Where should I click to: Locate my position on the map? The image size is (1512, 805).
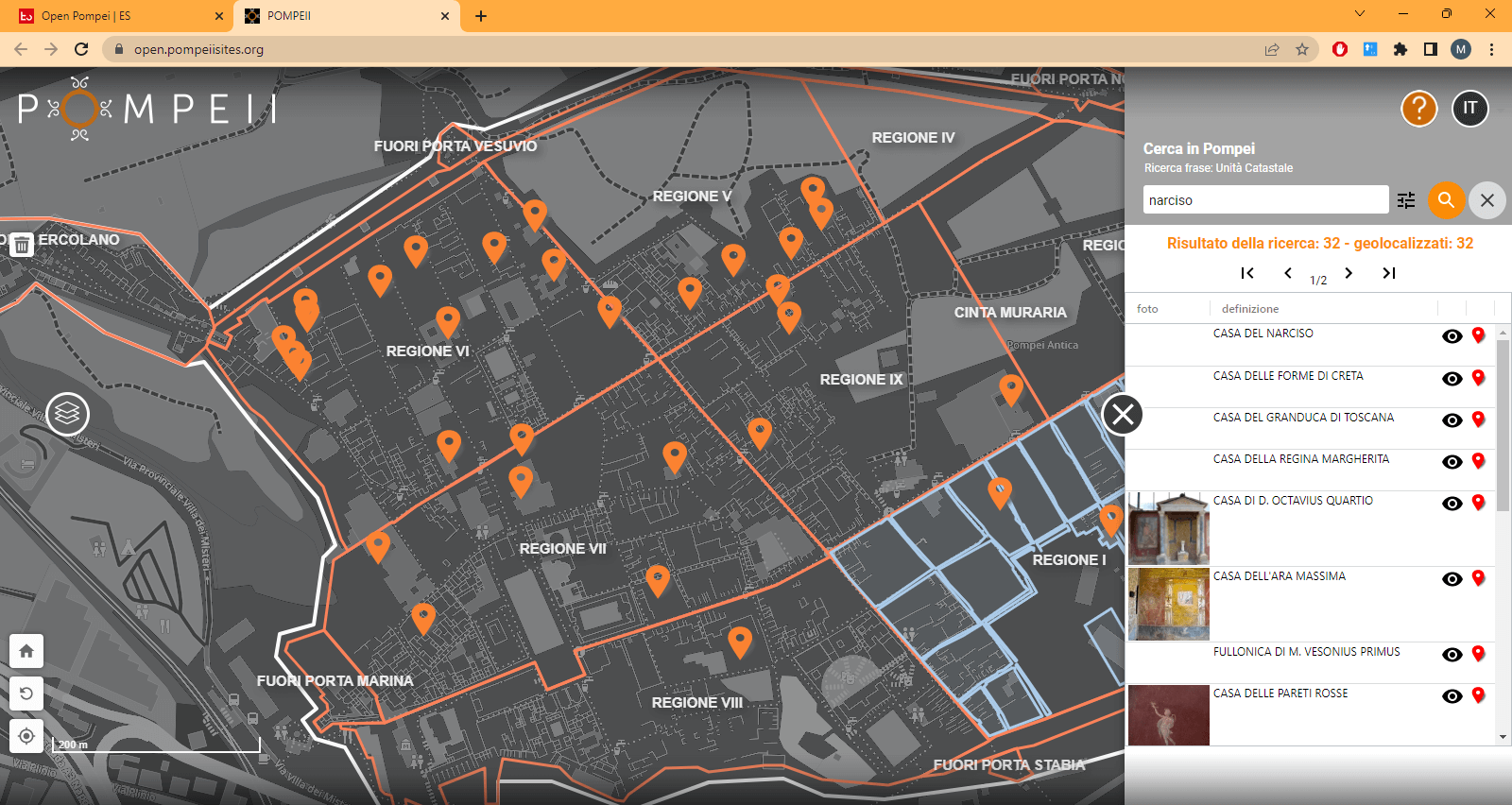[x=26, y=736]
